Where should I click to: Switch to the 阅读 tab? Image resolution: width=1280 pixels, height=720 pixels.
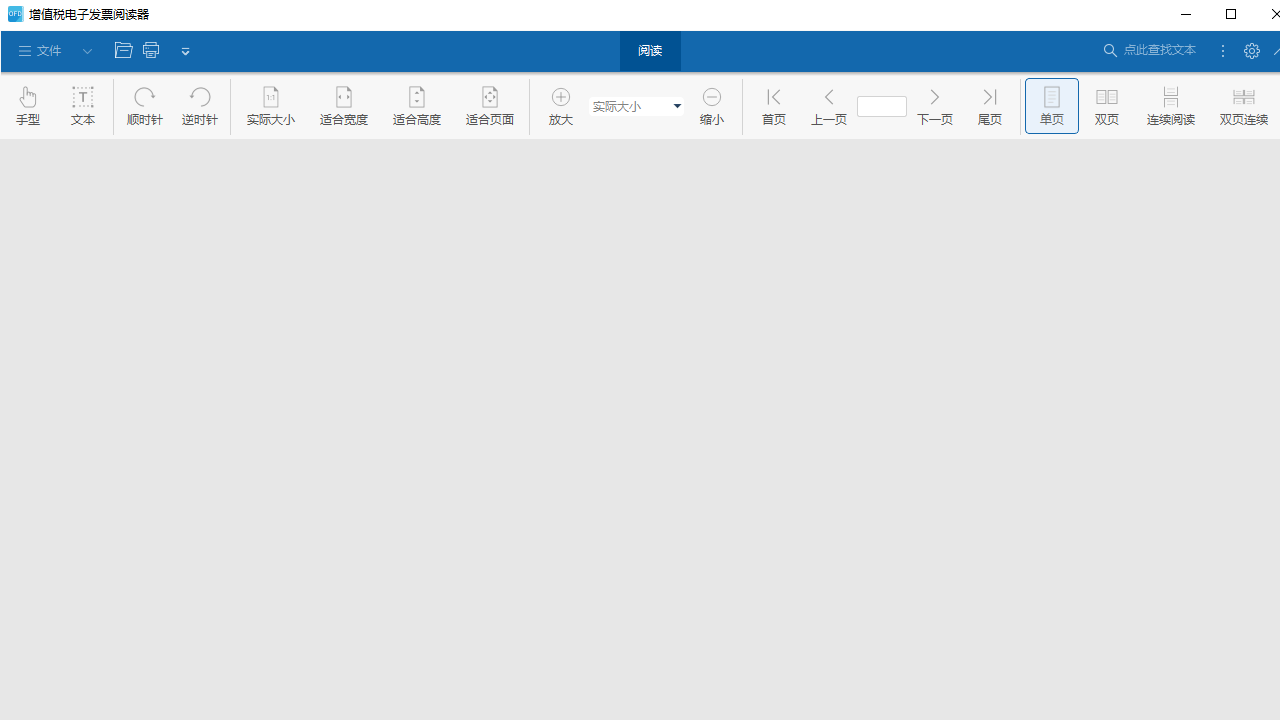pos(650,51)
